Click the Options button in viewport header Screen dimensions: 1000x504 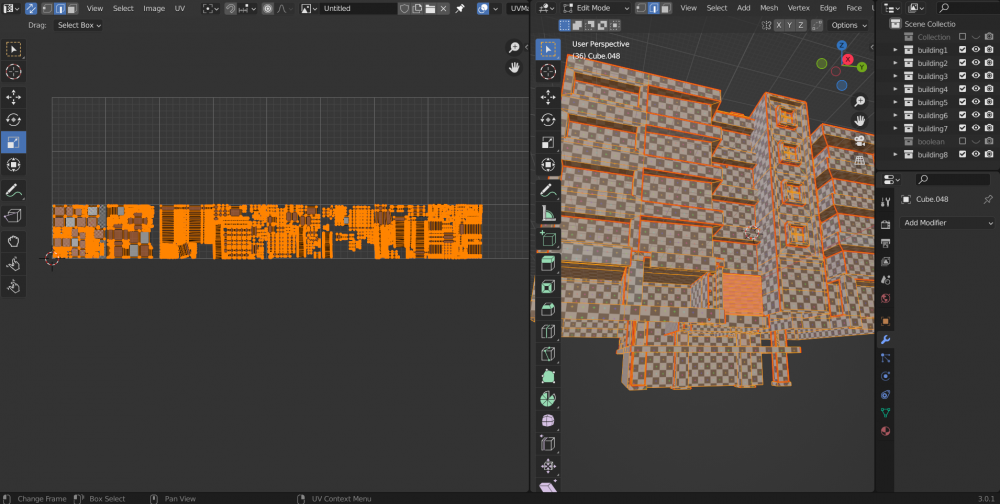click(848, 25)
